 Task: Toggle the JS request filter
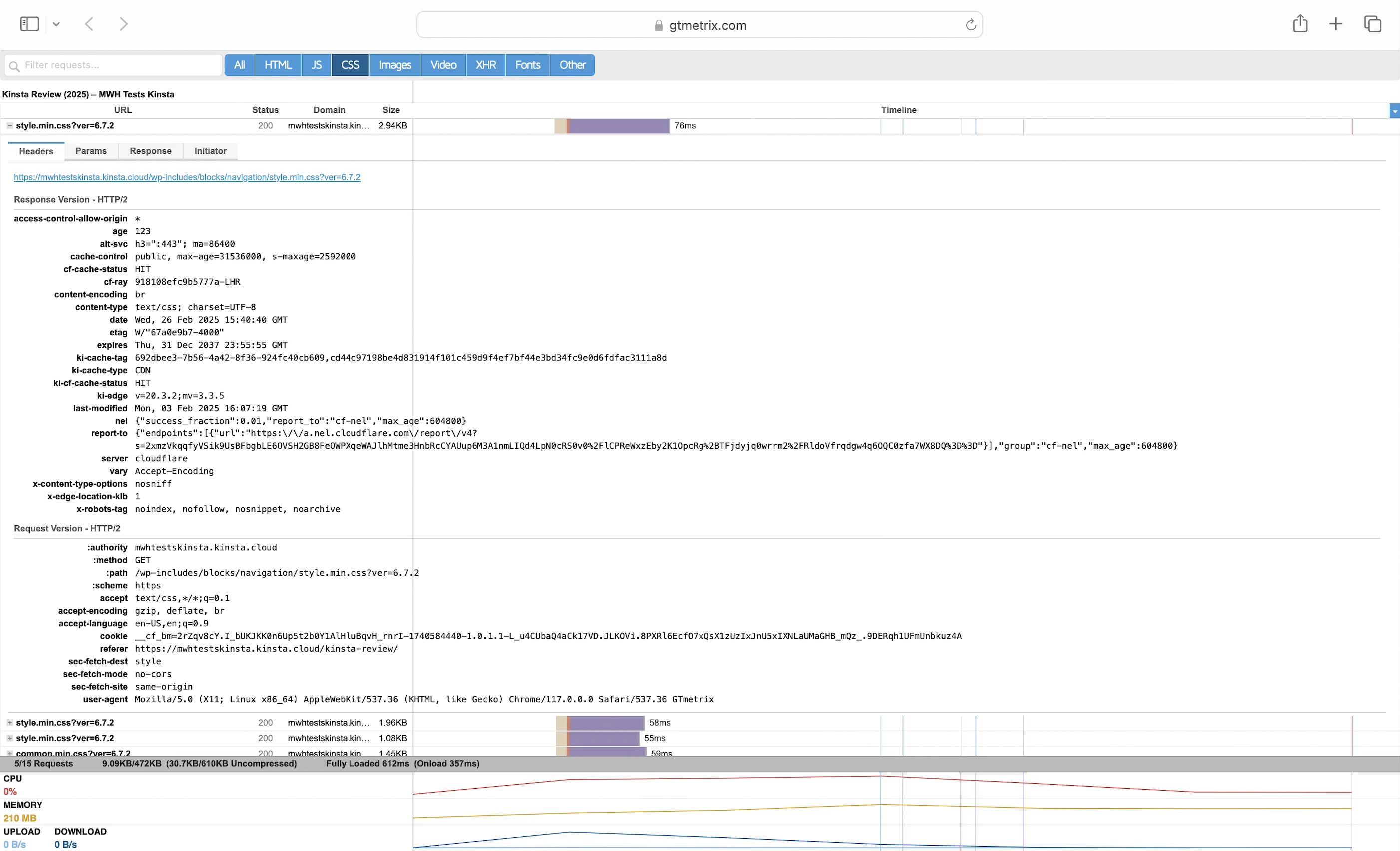(316, 65)
